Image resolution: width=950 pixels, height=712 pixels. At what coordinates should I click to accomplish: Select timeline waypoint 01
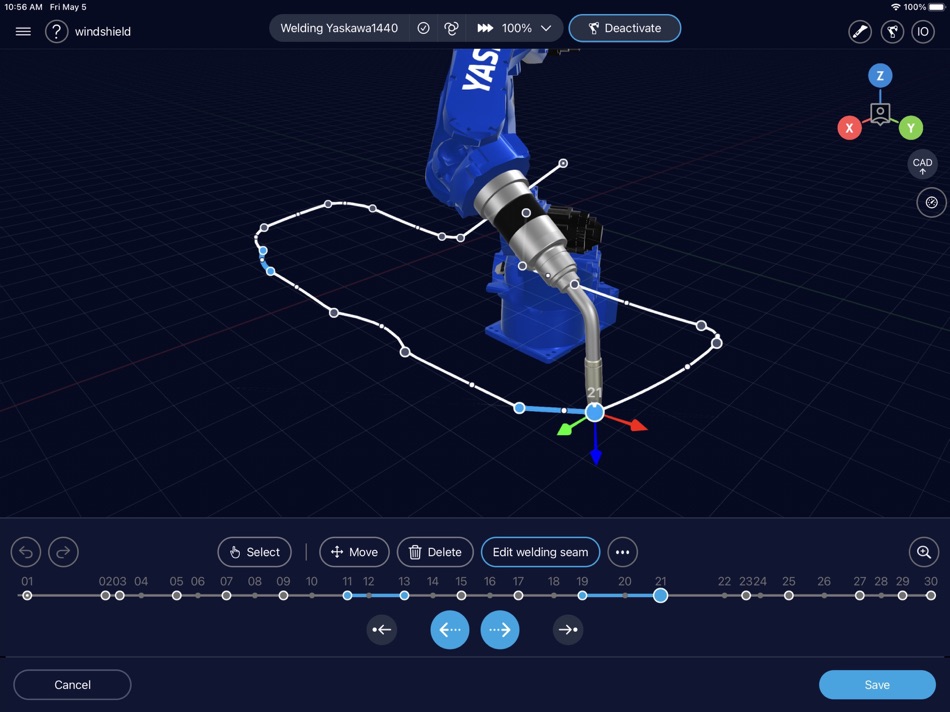27,596
